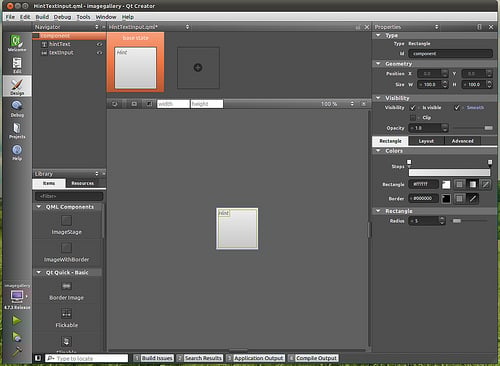
Task: Open Build Issues output pane
Action: pos(154,358)
